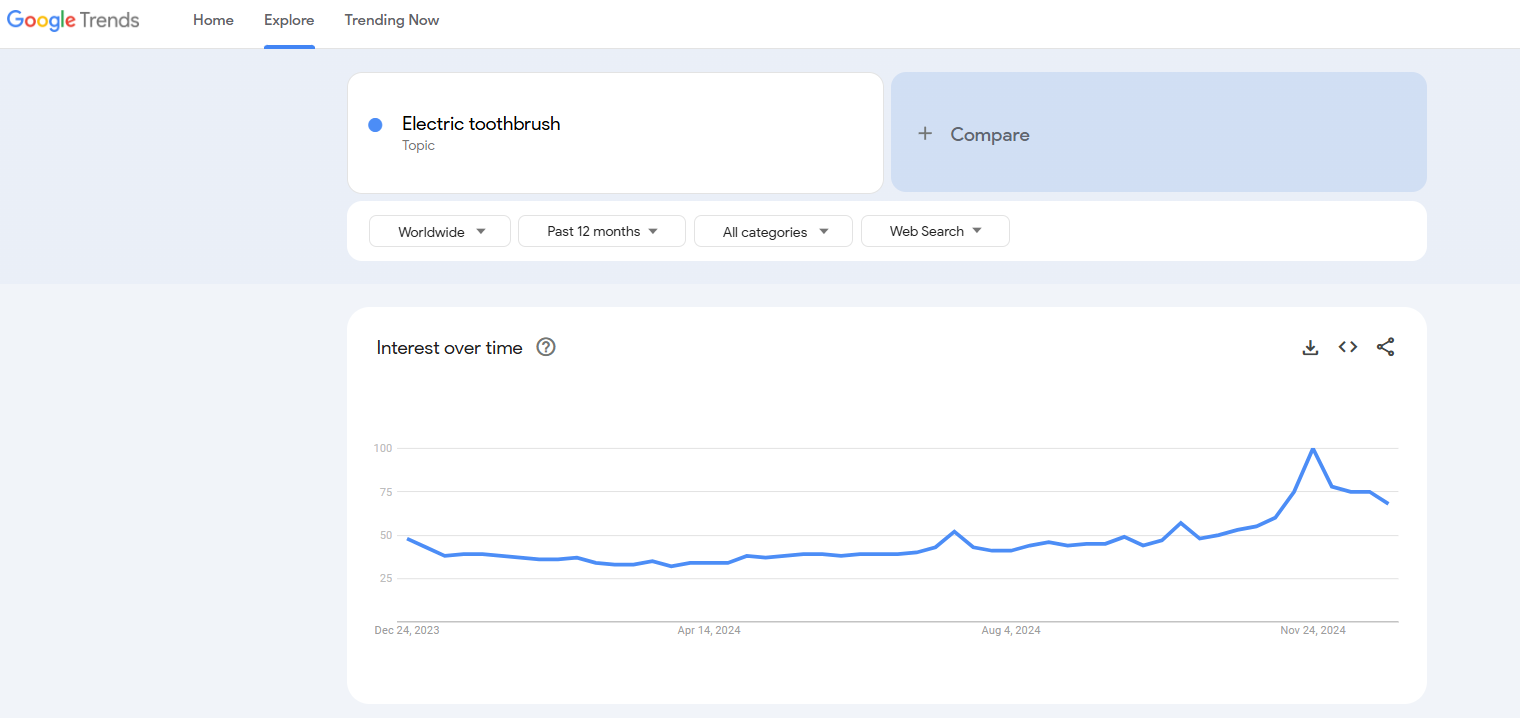The height and width of the screenshot is (718, 1520).
Task: Click the 25 value on the y-axis
Action: pos(385,578)
